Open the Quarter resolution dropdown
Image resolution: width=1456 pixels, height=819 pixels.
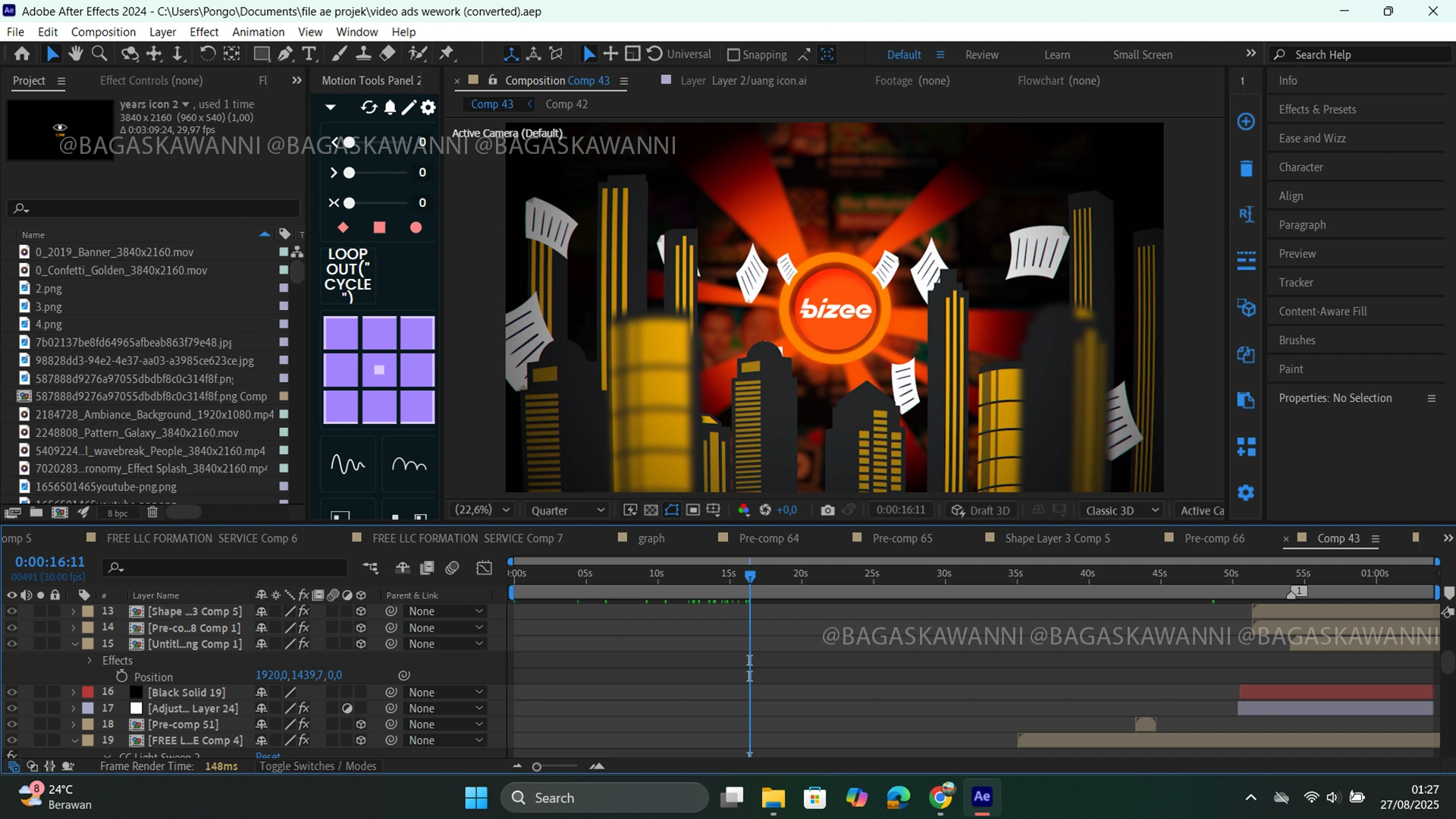pyautogui.click(x=567, y=510)
